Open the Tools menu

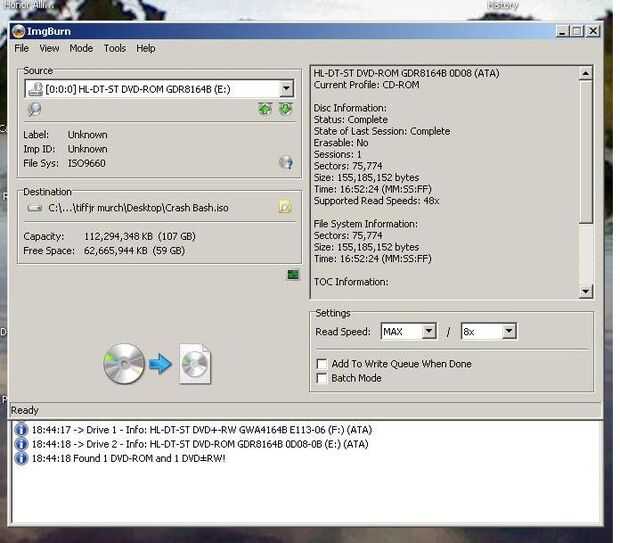(115, 48)
